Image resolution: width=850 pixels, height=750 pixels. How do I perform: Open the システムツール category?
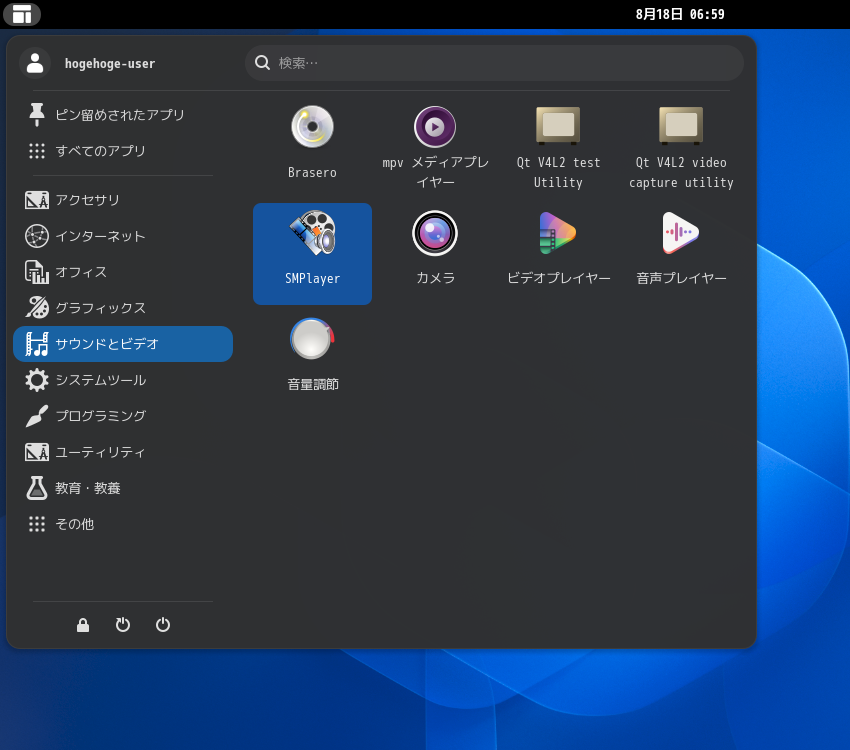pyautogui.click(x=123, y=380)
